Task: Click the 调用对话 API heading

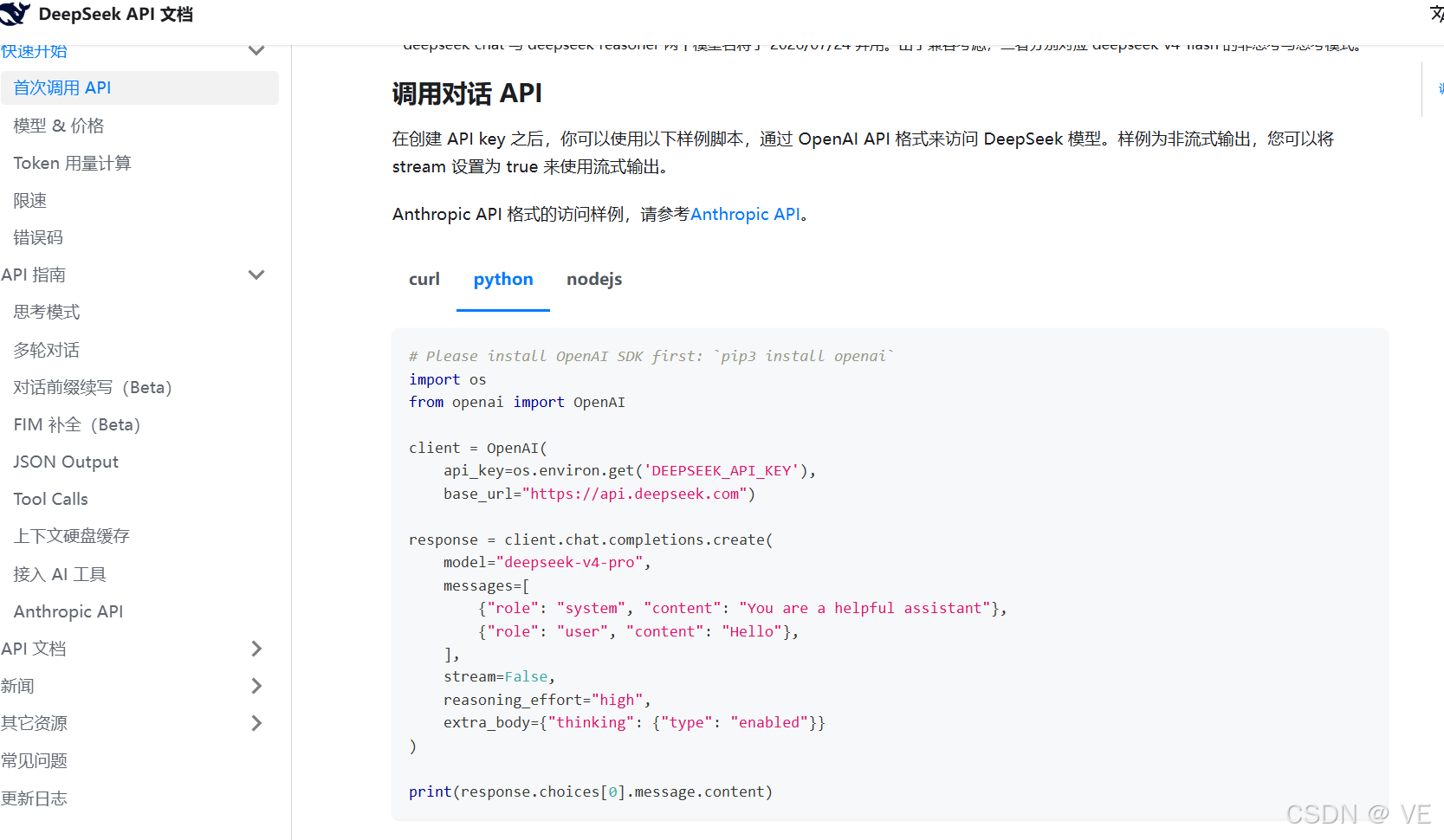Action: (467, 93)
